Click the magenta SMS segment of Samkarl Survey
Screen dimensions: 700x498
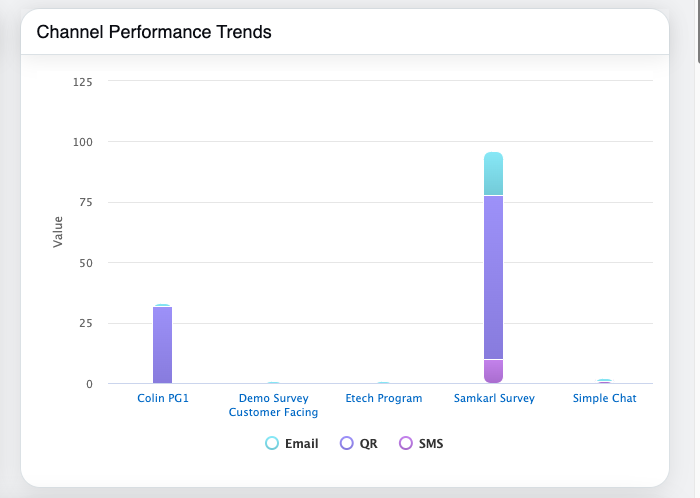pos(493,371)
